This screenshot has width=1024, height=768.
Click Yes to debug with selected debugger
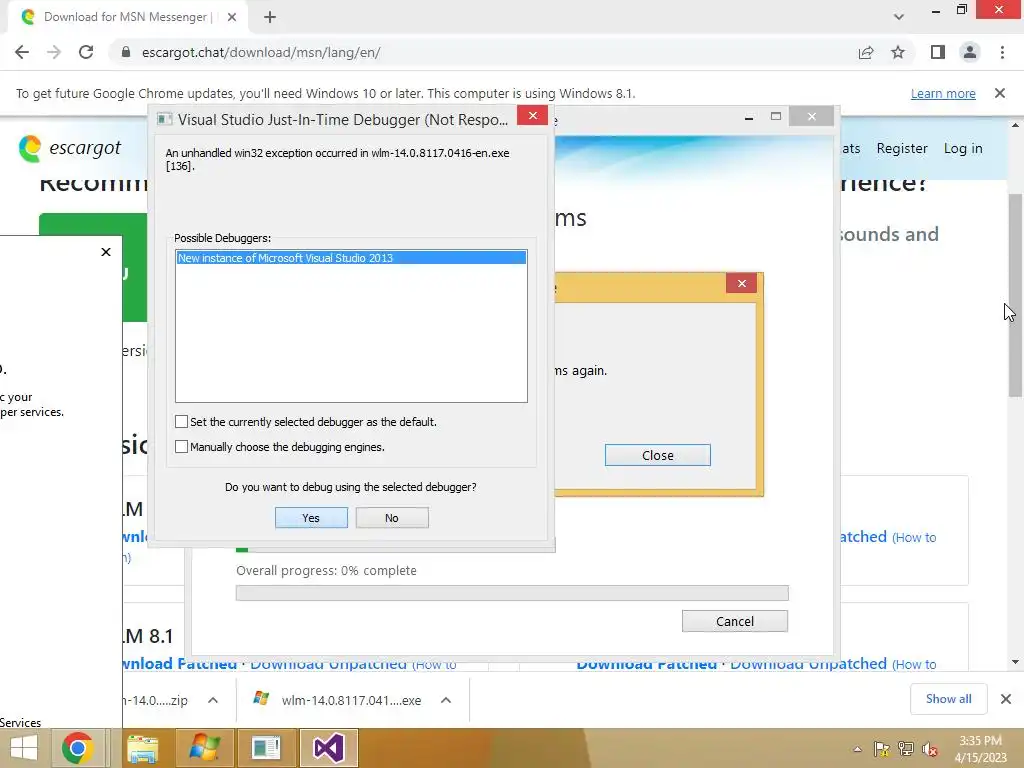click(x=311, y=518)
